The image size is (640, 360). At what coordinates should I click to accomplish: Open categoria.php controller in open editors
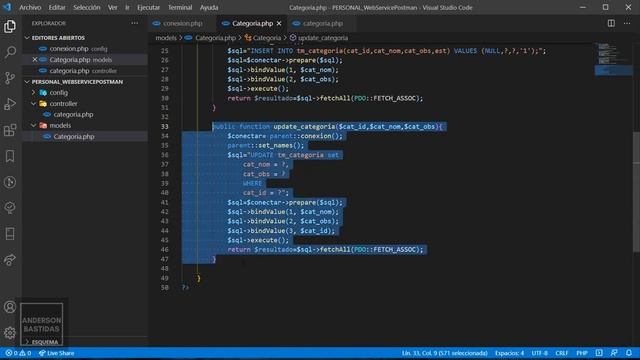coord(84,71)
